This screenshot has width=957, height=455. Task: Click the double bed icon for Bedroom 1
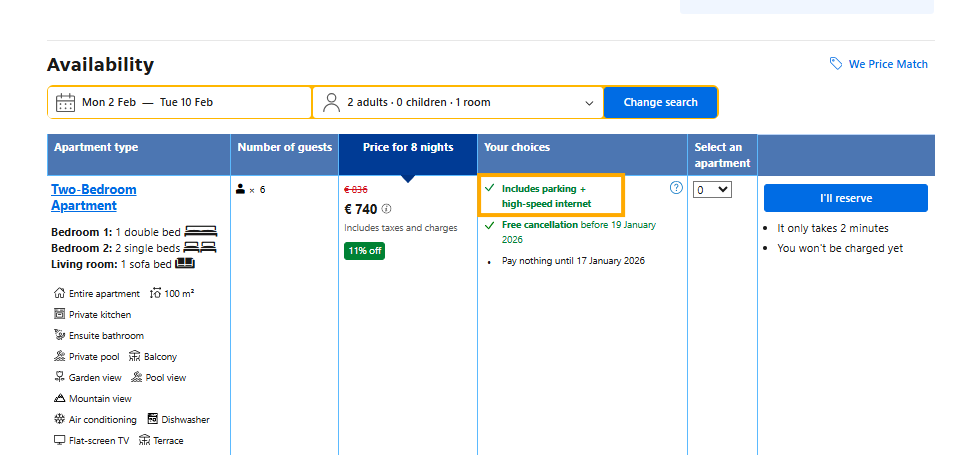tap(201, 232)
